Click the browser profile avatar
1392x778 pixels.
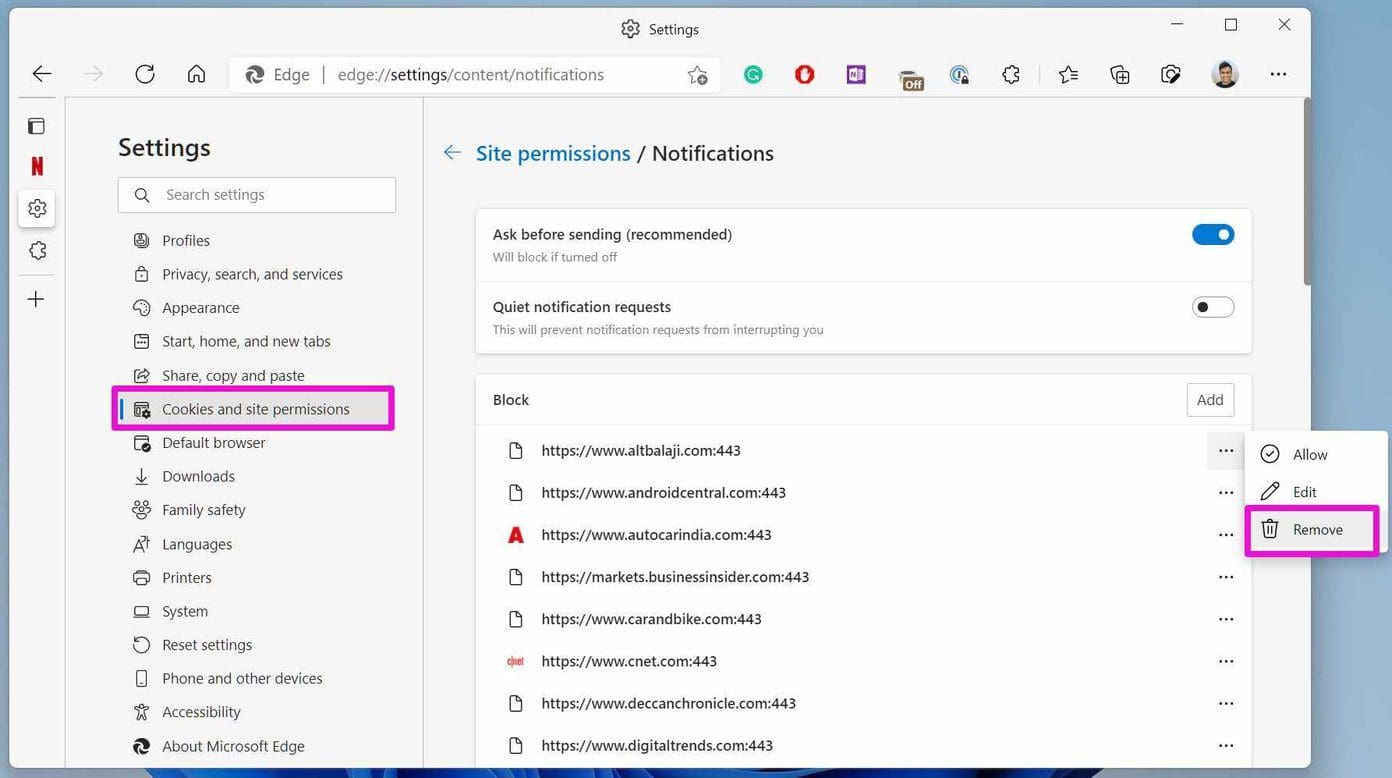tap(1224, 73)
